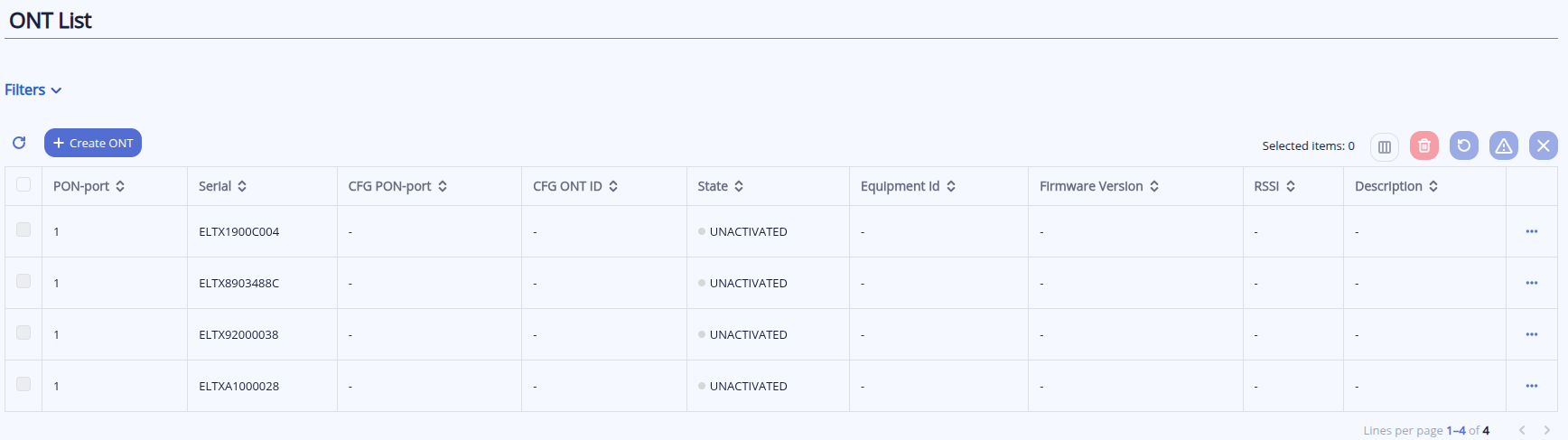Click the red trash delete icon
Screen dimensions: 1568x440
point(1423,145)
